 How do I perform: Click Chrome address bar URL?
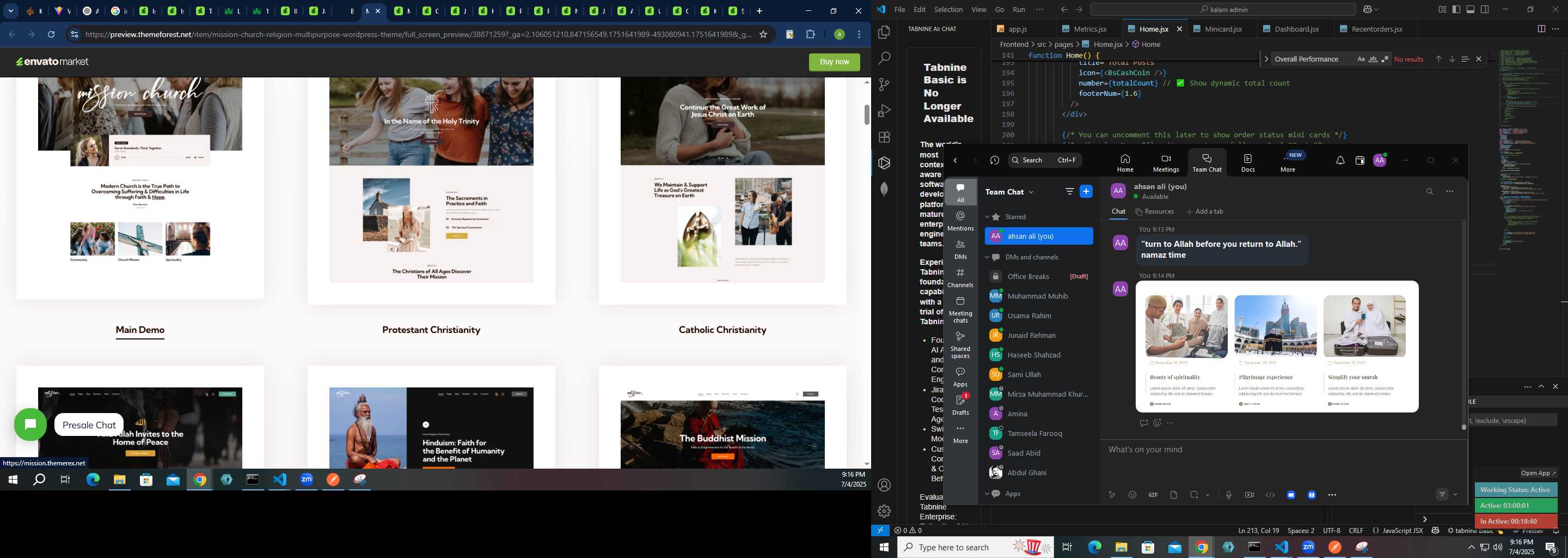click(x=418, y=35)
